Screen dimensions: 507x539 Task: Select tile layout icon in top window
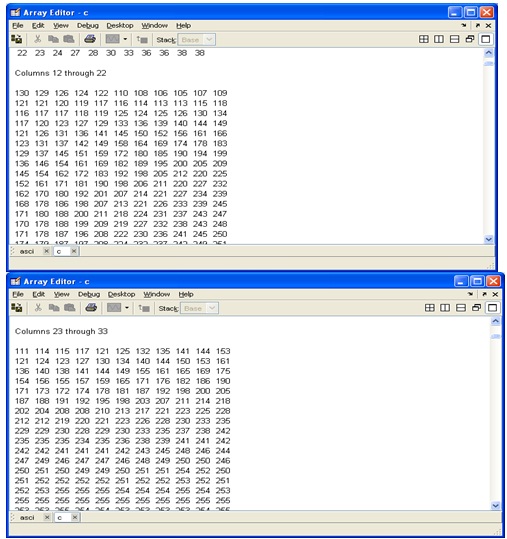coord(423,39)
